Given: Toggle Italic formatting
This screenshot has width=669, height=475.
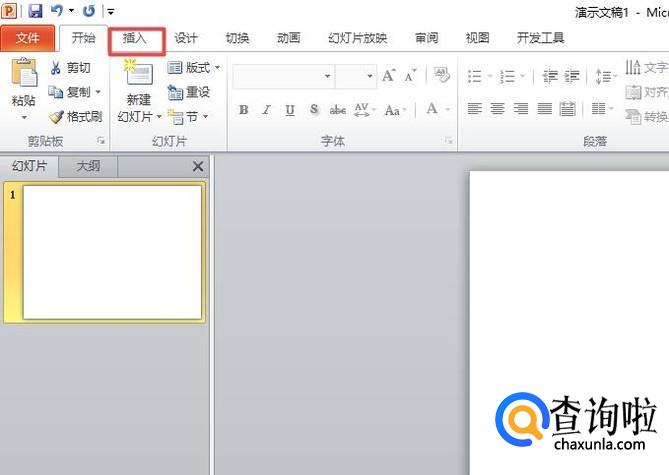Looking at the screenshot, I should [x=266, y=110].
